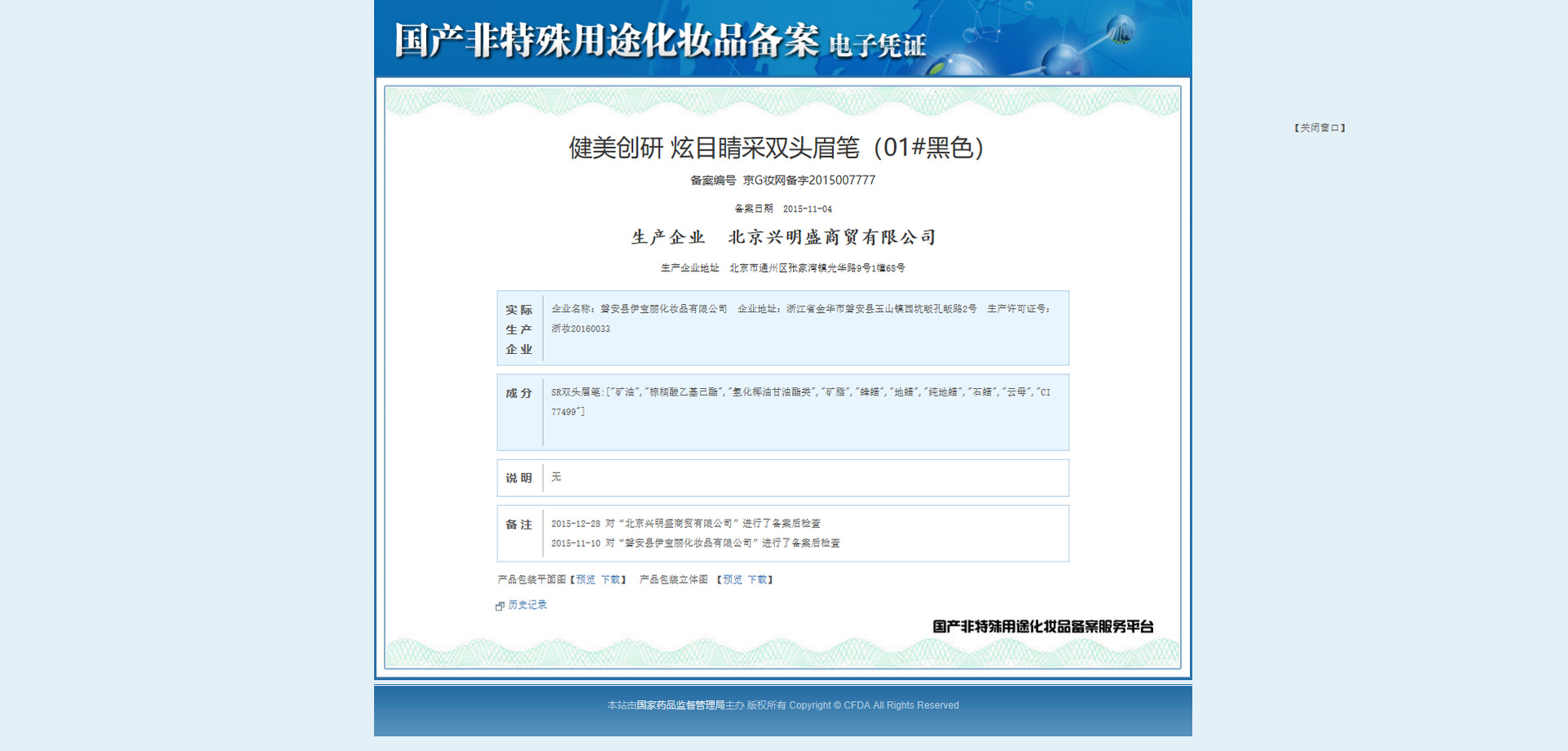Viewport: 1568px width, 751px height.
Task: Click the 产品包装立体图 label
Action: [674, 579]
